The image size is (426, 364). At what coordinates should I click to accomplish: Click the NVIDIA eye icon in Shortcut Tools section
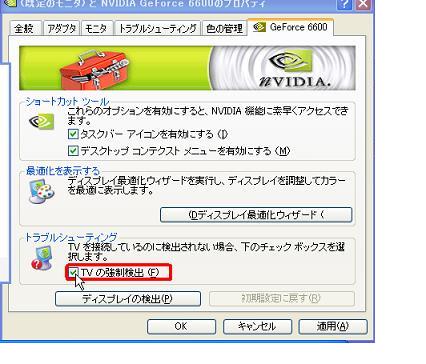(41, 121)
